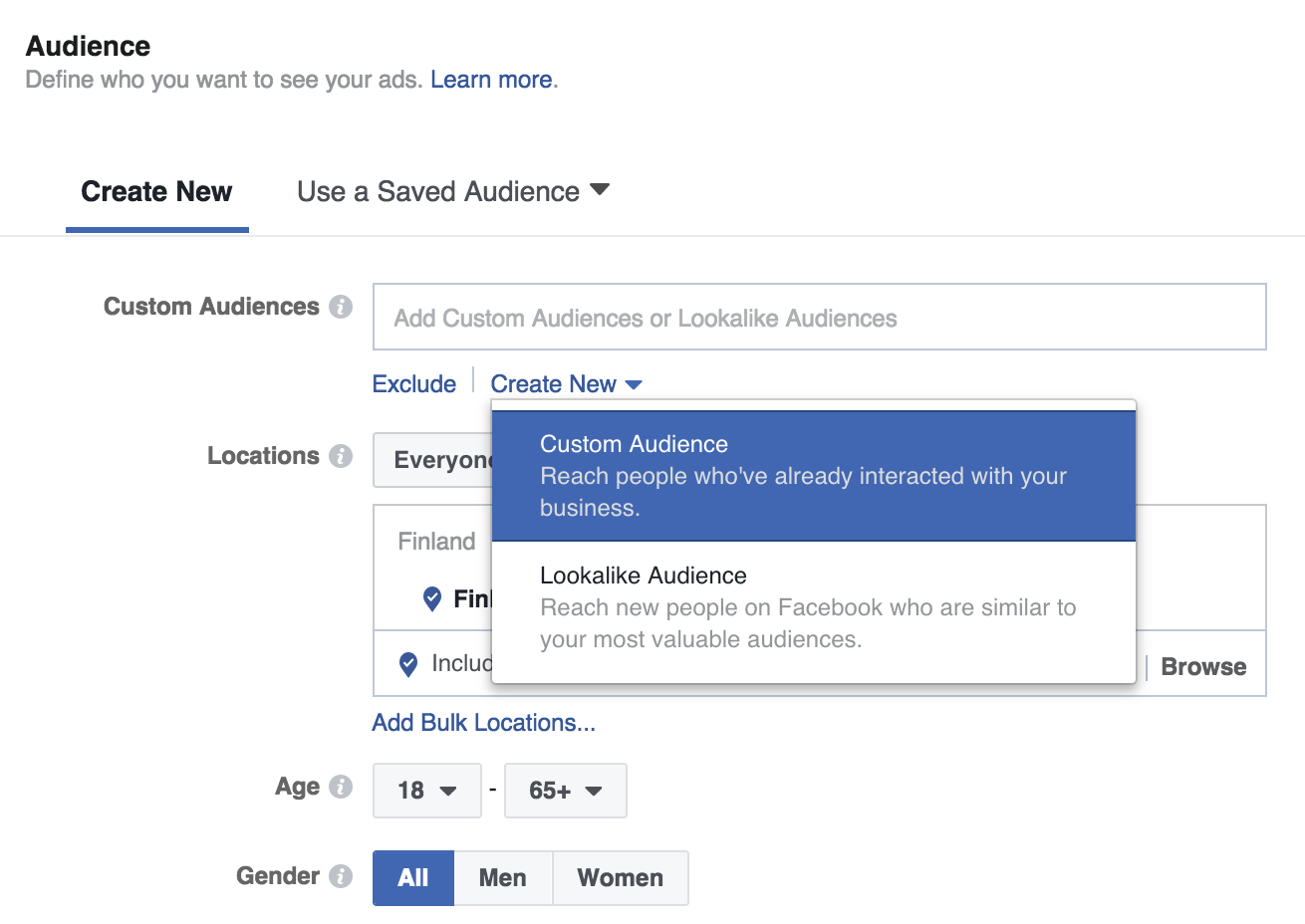
Task: Open the Browse locations button
Action: click(x=1203, y=667)
